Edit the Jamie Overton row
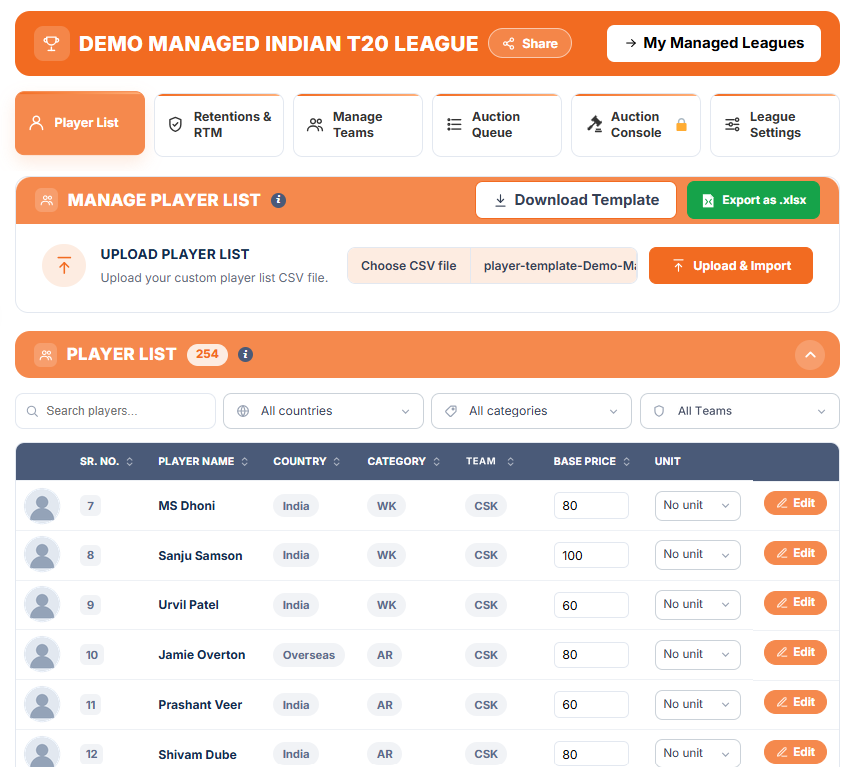Viewport: 852px width, 767px height. point(795,652)
